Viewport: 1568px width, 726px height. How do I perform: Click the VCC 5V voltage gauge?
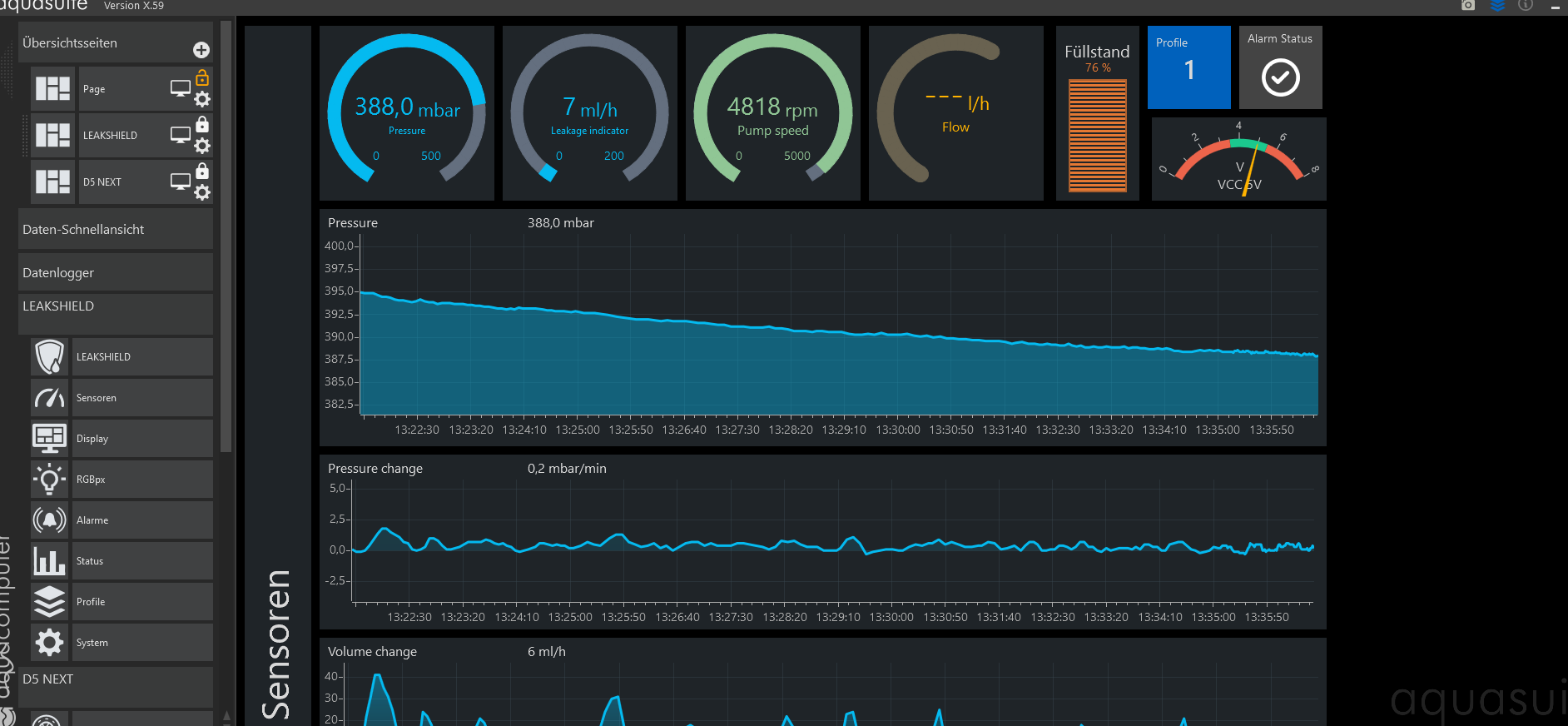click(x=1239, y=159)
